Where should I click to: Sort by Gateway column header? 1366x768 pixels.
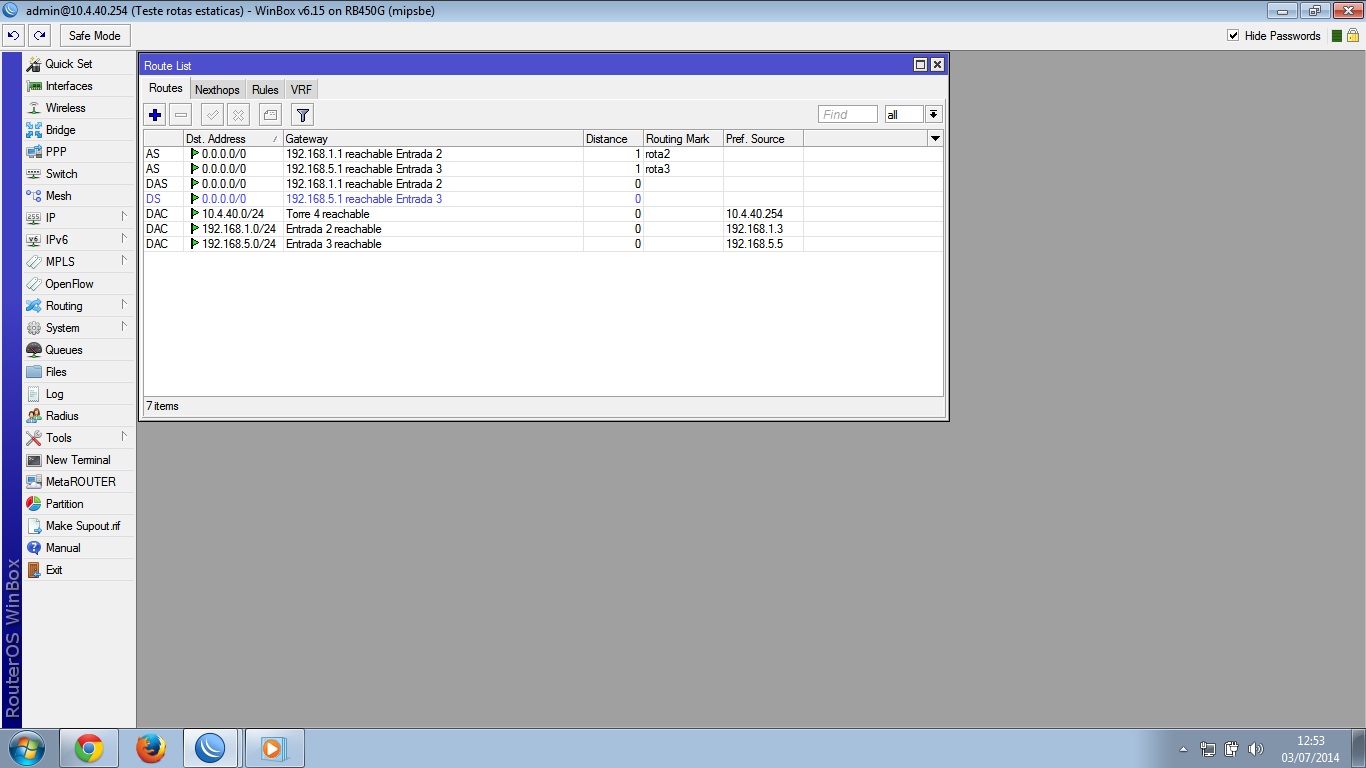pos(433,139)
